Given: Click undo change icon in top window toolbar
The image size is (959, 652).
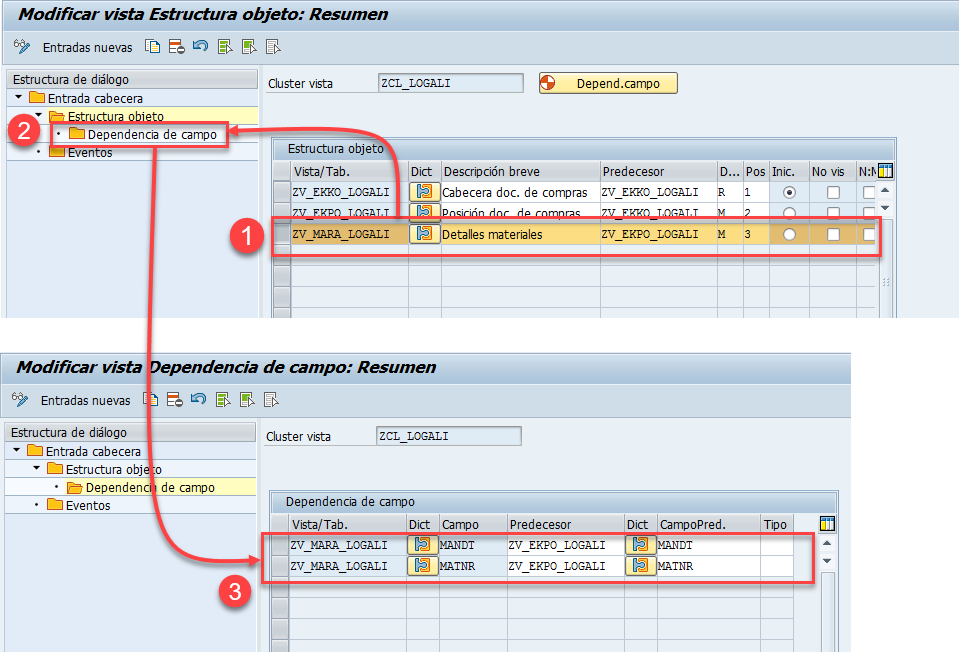Looking at the screenshot, I should (201, 46).
